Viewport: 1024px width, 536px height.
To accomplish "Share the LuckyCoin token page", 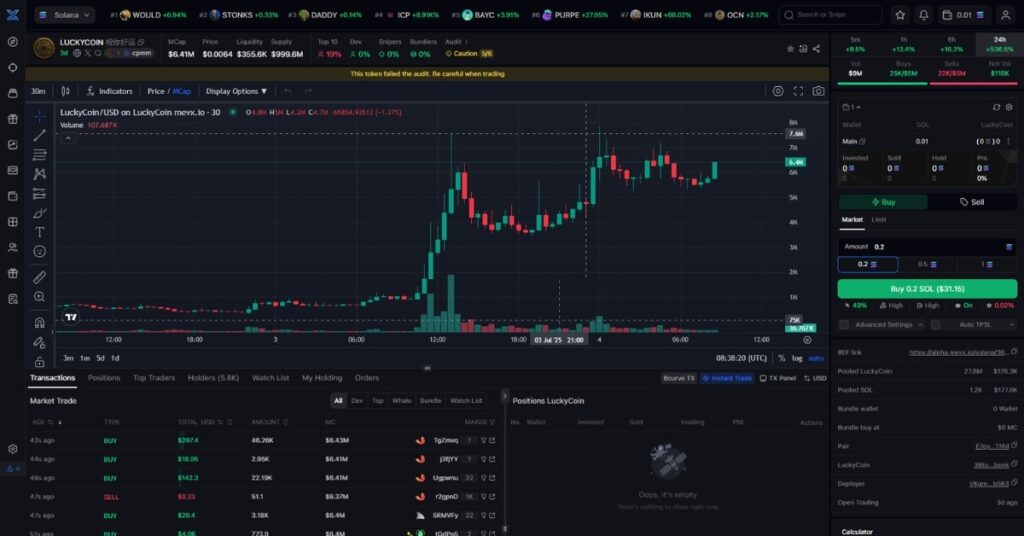I will (816, 49).
